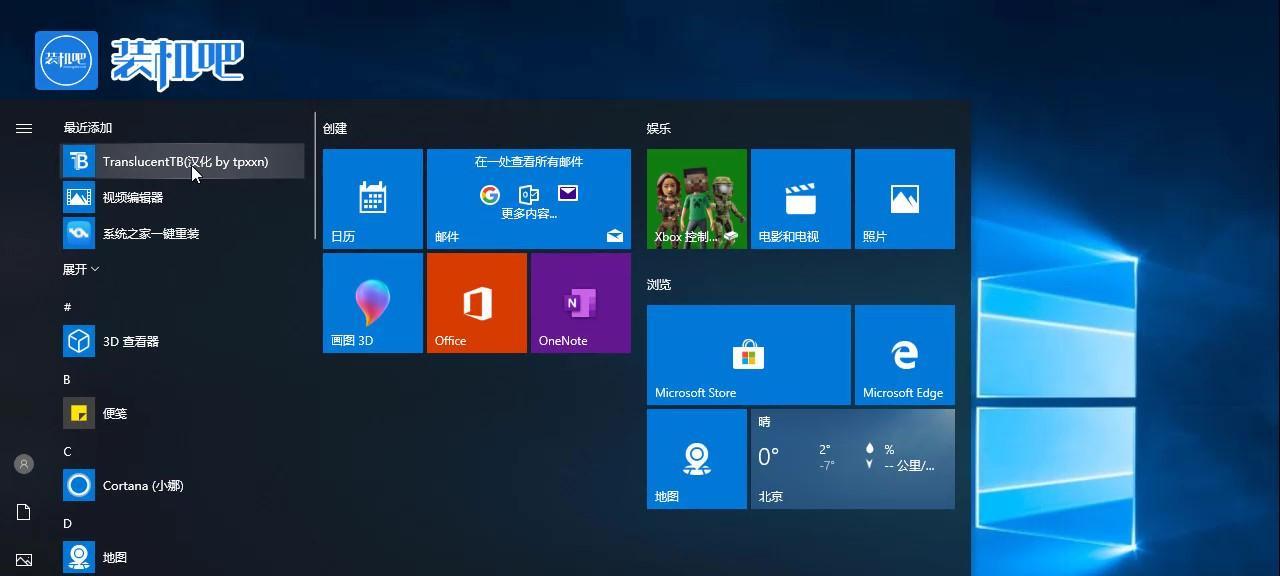Click the user account icon
This screenshot has height=576, width=1280.
coord(24,464)
